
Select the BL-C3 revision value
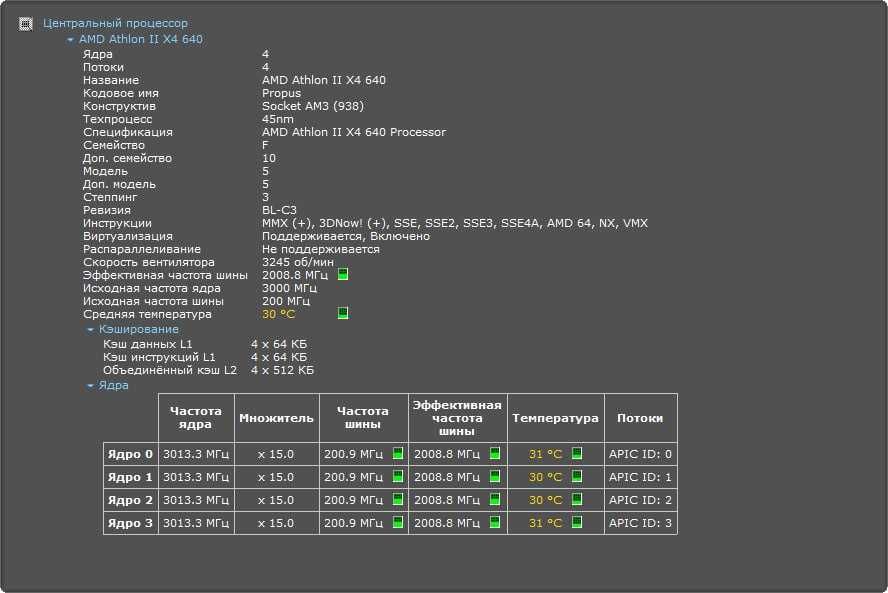pyautogui.click(x=279, y=210)
